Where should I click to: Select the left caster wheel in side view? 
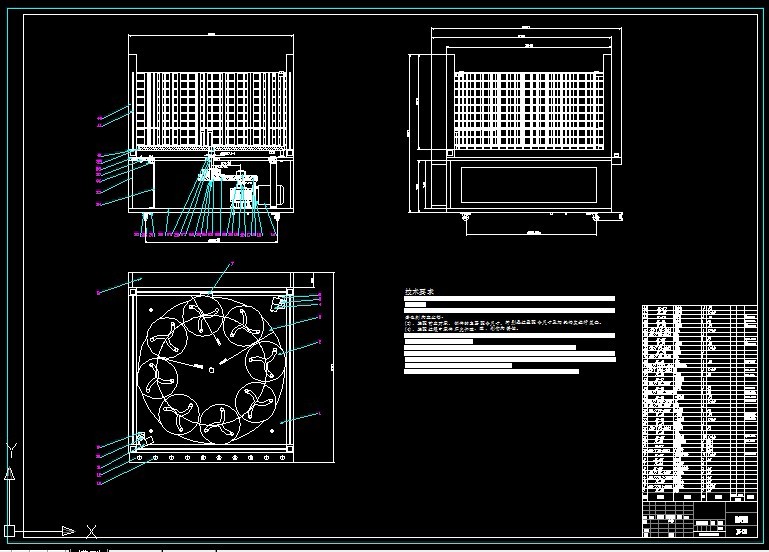[465, 217]
